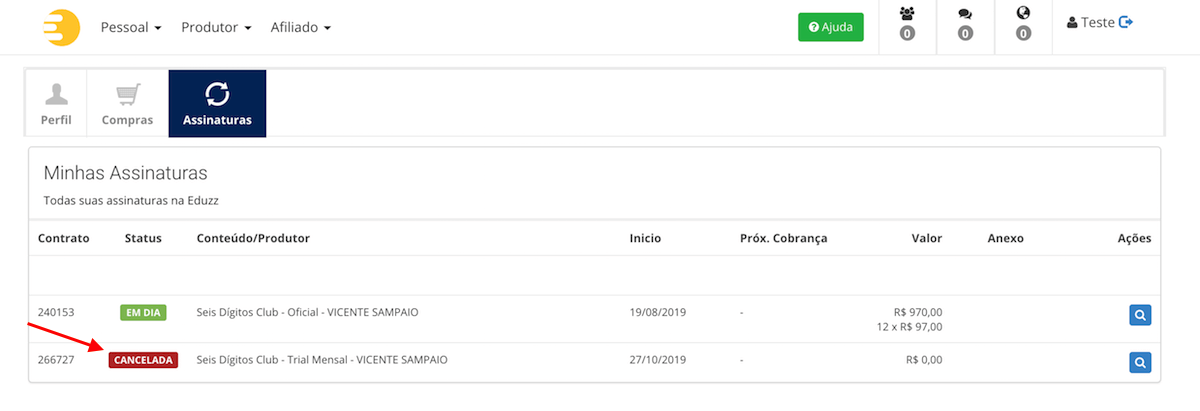Expand the Produtor dropdown menu

pyautogui.click(x=216, y=27)
